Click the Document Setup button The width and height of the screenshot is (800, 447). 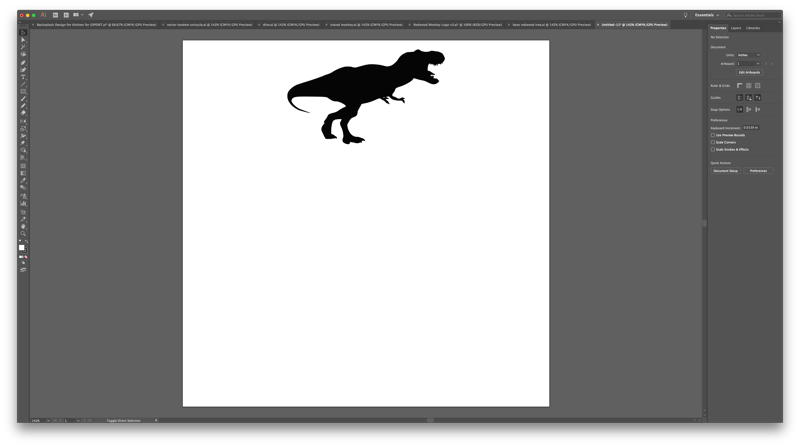[726, 171]
